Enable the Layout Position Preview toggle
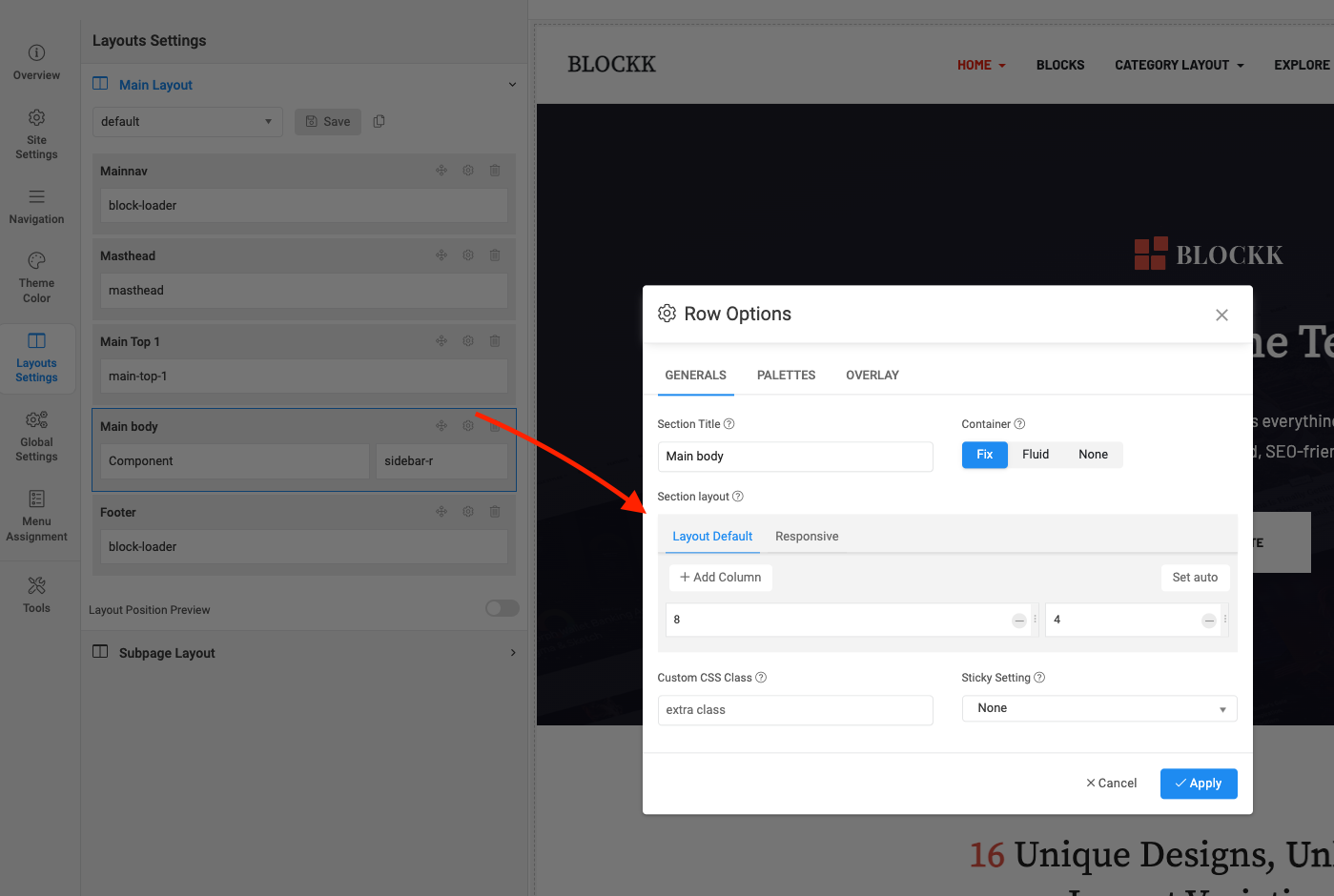 502,608
